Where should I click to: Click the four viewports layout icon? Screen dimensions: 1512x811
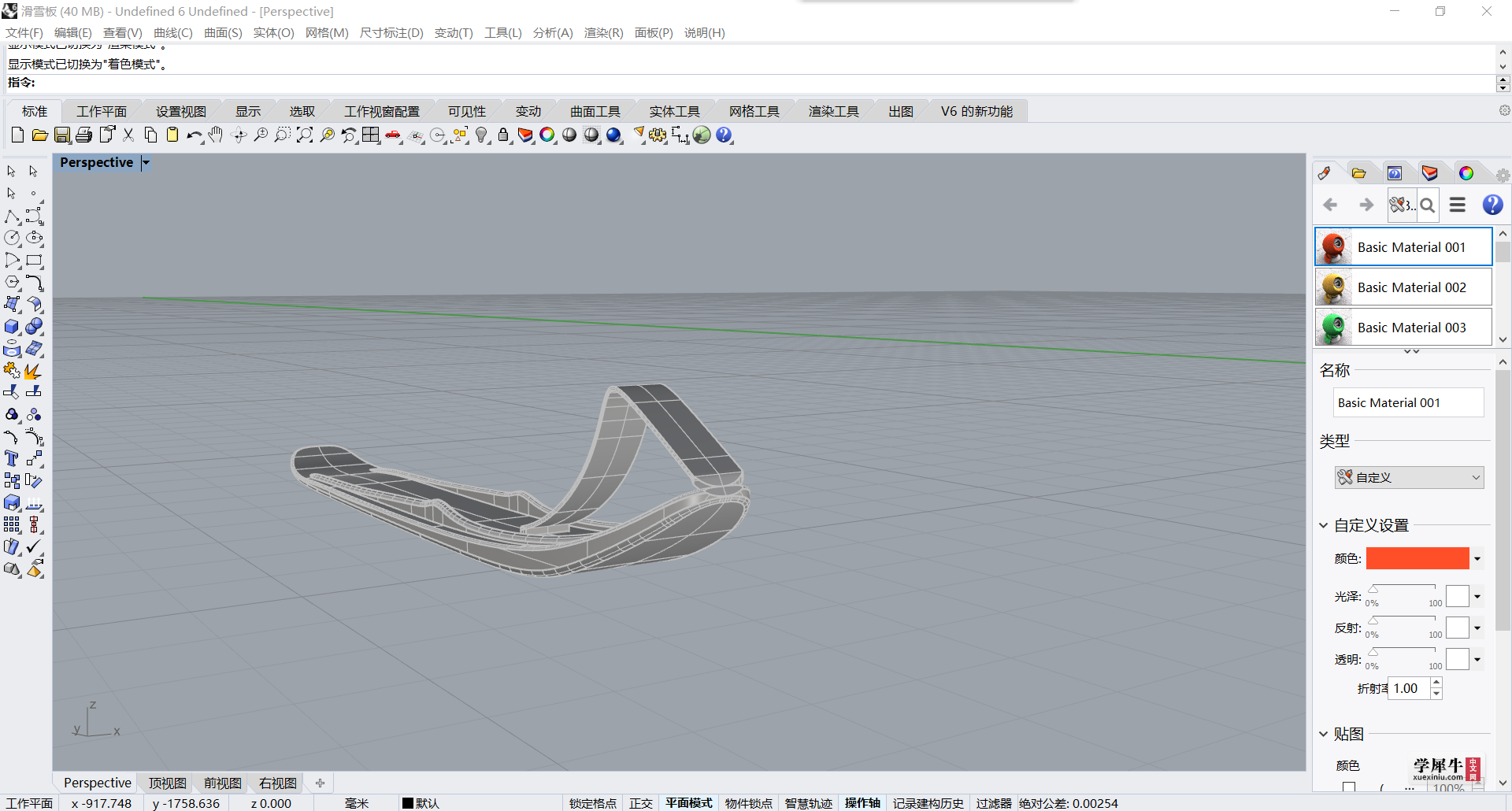tap(371, 135)
